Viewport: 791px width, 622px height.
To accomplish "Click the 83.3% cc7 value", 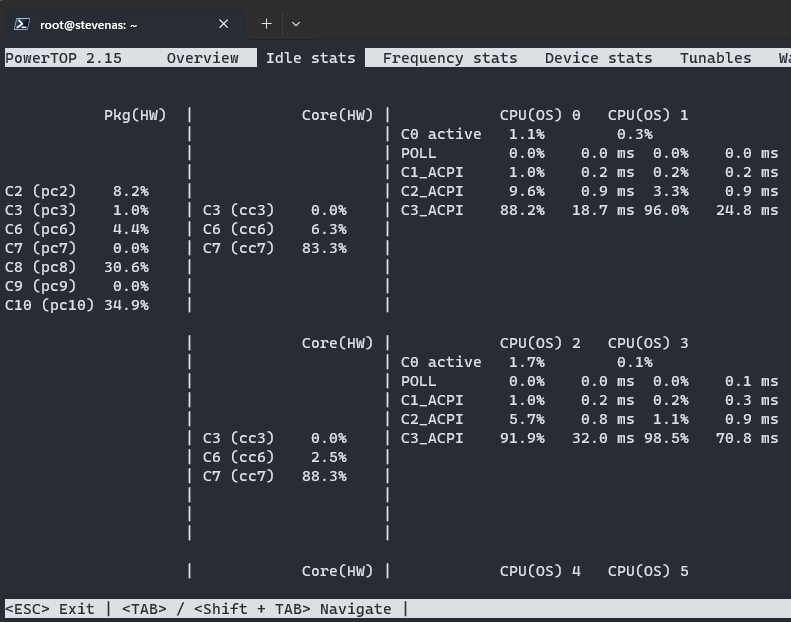I will tap(324, 248).
